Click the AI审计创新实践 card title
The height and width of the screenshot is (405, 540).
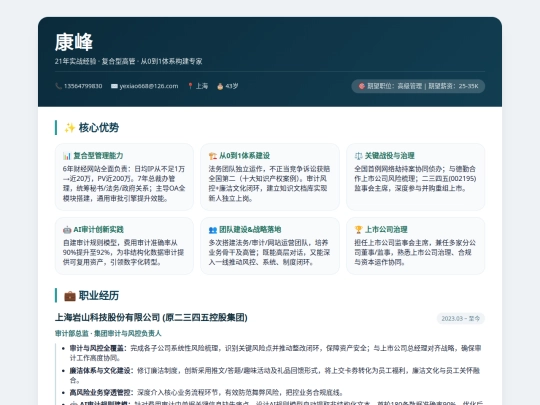(x=98, y=230)
